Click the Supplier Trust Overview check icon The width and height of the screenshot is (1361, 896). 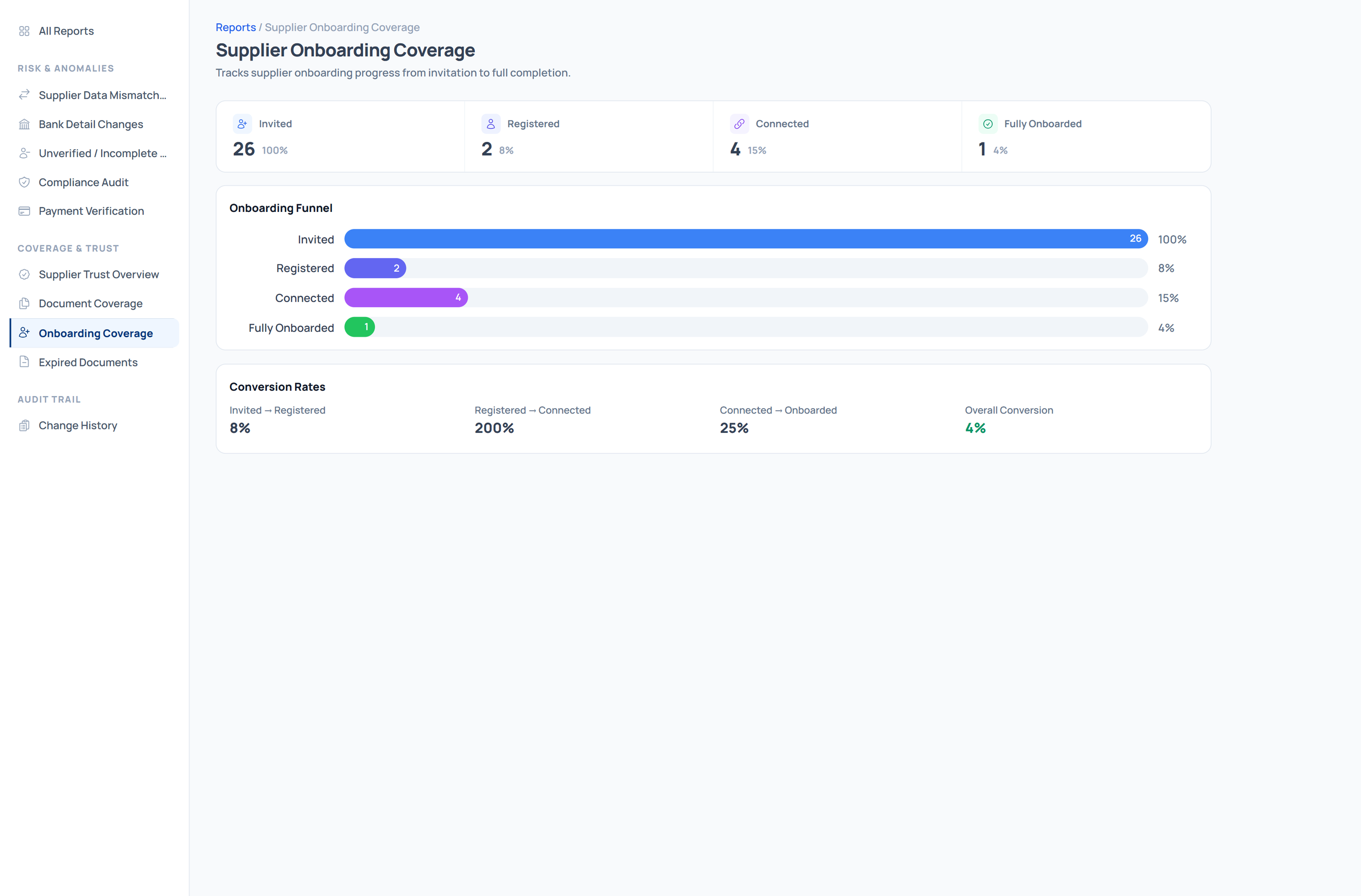[24, 275]
